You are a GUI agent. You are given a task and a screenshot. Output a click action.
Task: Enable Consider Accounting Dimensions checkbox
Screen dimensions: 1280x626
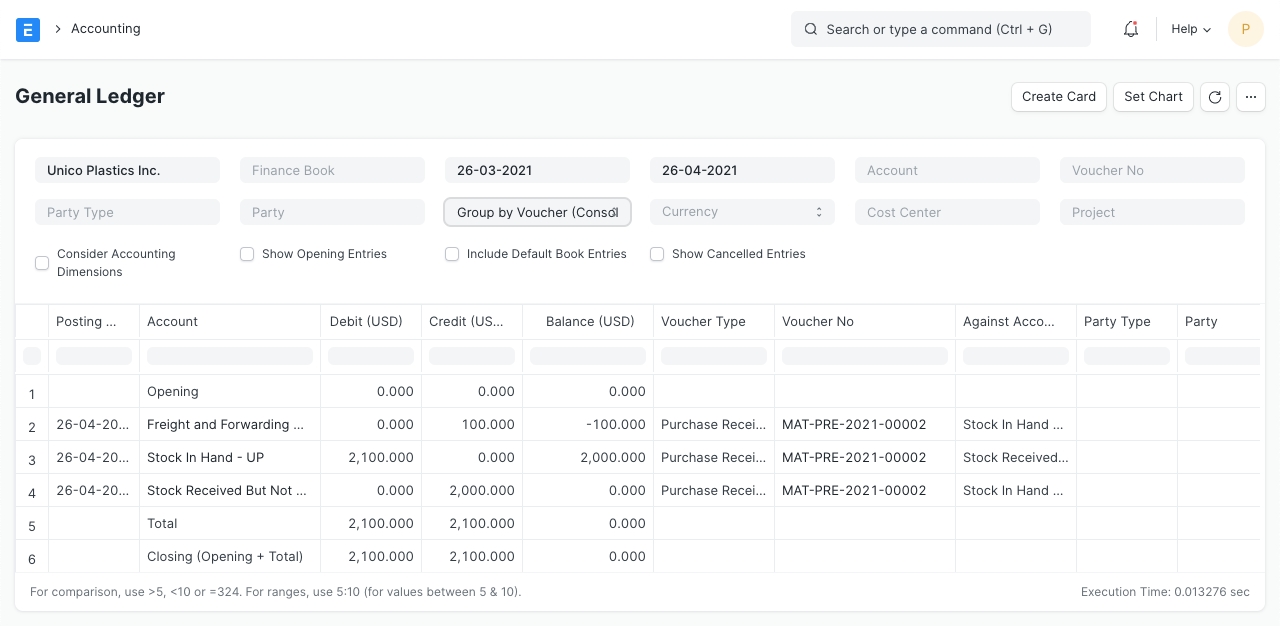click(42, 263)
